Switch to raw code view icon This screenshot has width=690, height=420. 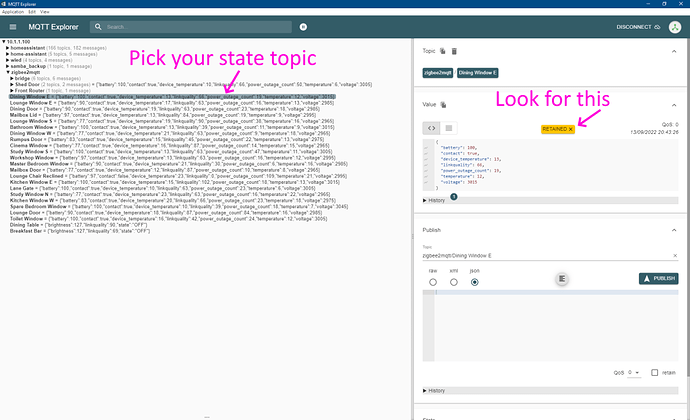pos(431,128)
